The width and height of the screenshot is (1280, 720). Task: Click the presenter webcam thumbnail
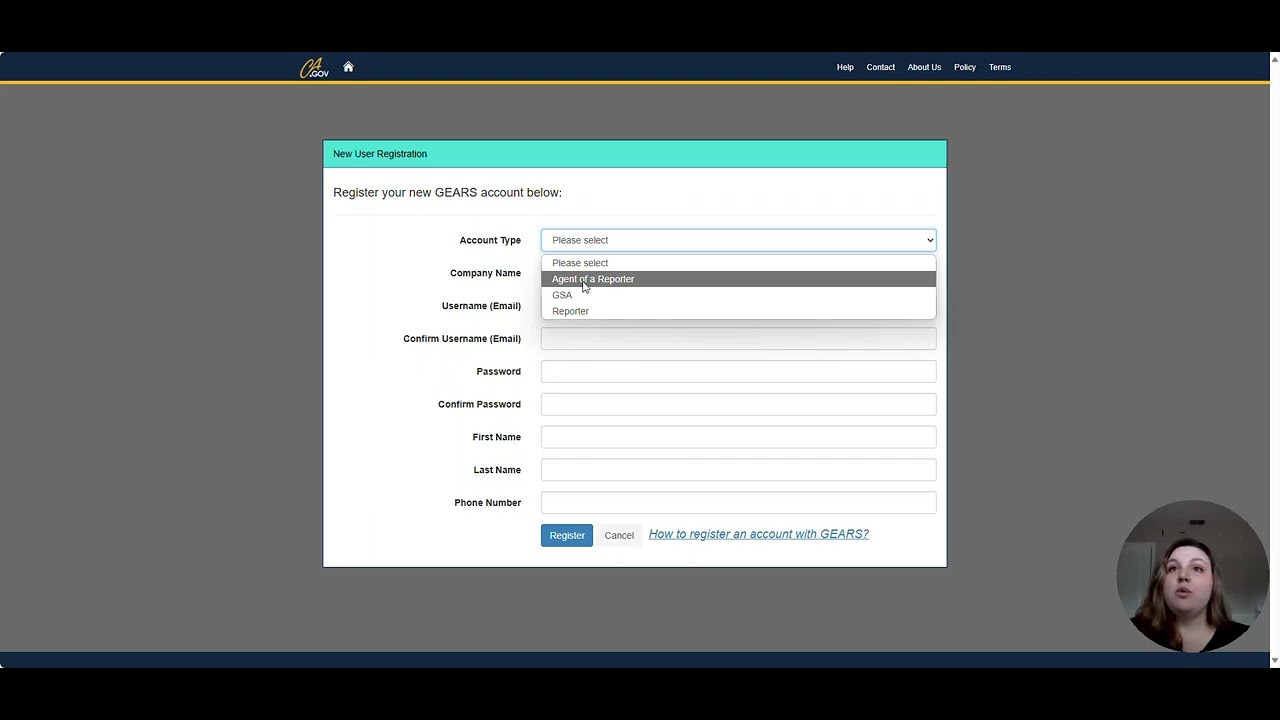click(x=1193, y=576)
